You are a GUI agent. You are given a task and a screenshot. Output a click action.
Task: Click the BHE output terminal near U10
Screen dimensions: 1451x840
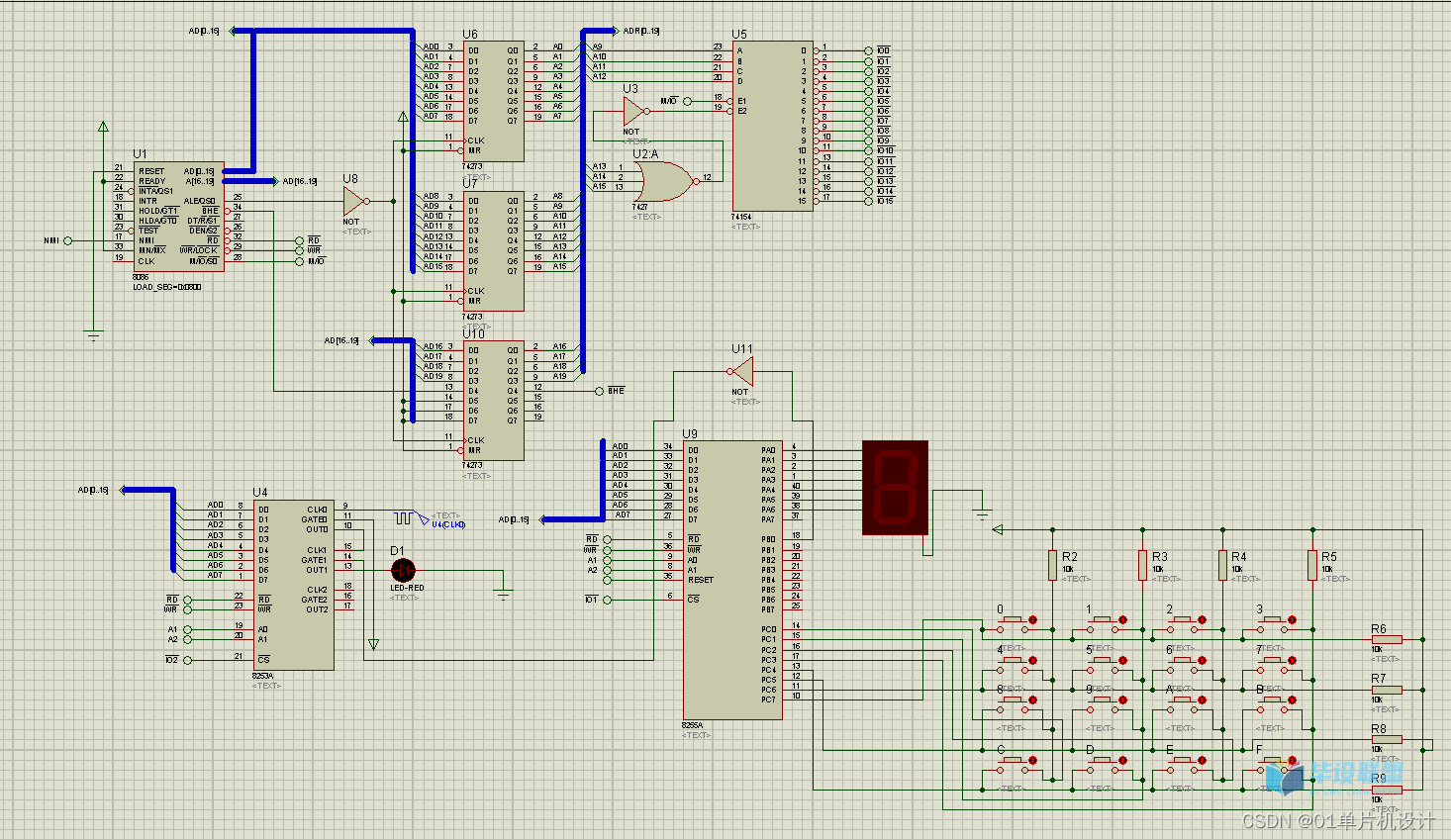coord(599,391)
